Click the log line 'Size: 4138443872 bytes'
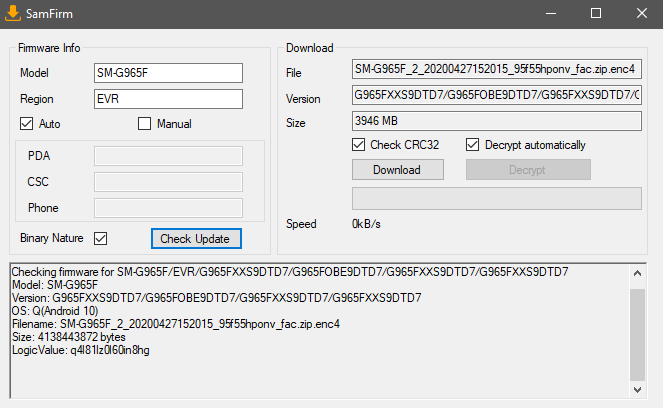The image size is (663, 408). tap(68, 337)
